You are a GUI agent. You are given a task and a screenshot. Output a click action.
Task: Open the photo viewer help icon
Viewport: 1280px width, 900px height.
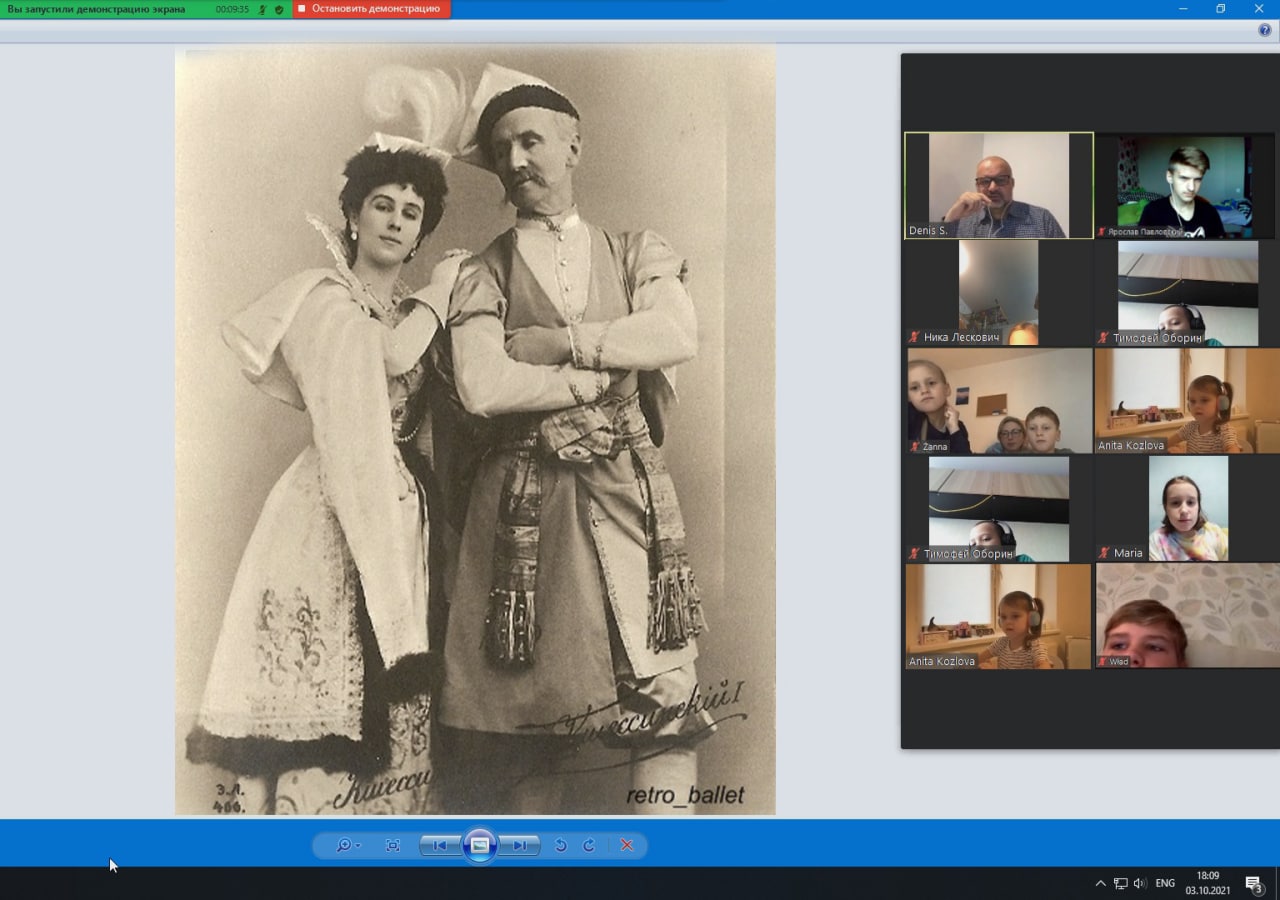point(1265,30)
